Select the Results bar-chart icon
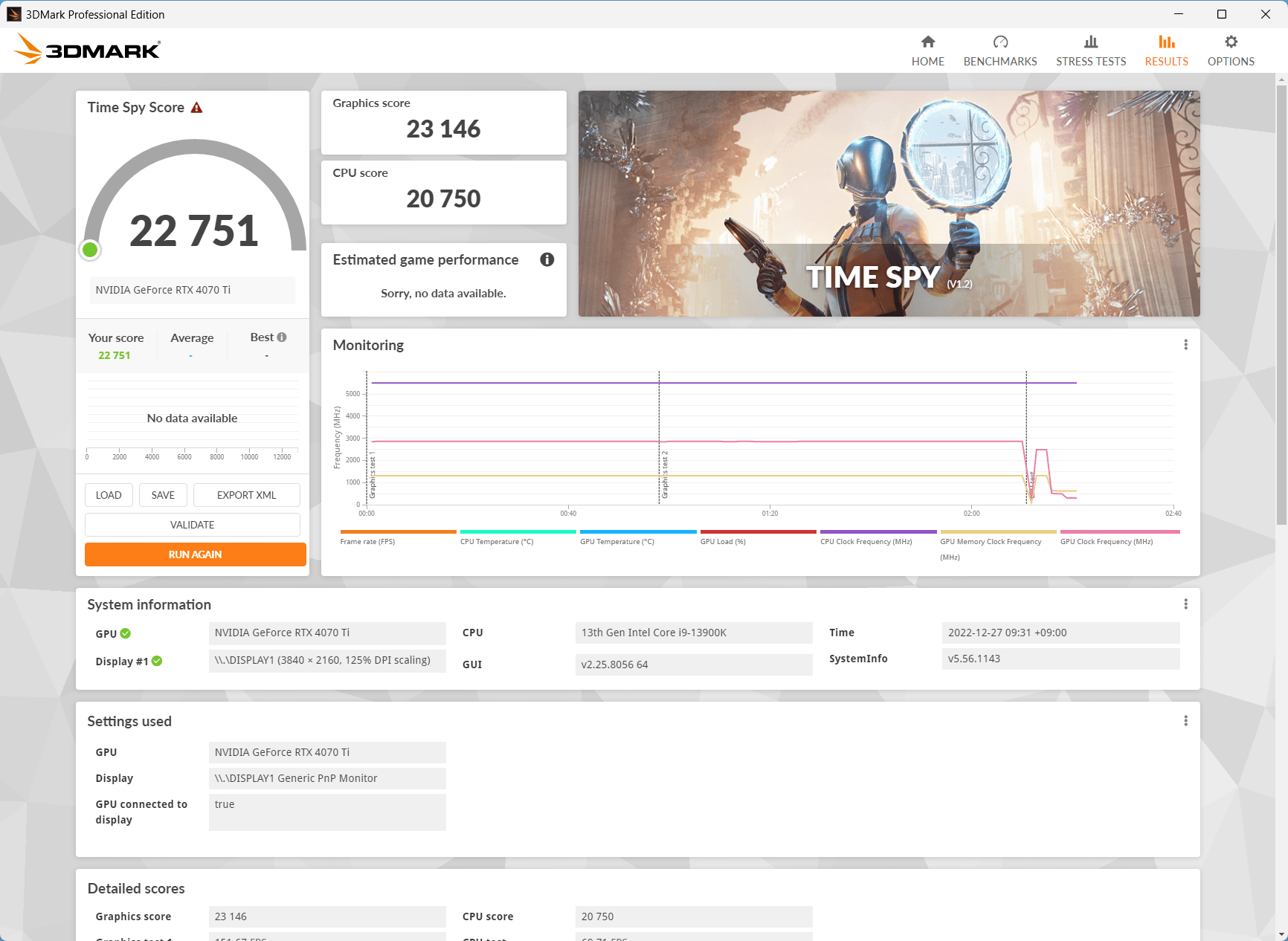1288x941 pixels. pyautogui.click(x=1166, y=42)
